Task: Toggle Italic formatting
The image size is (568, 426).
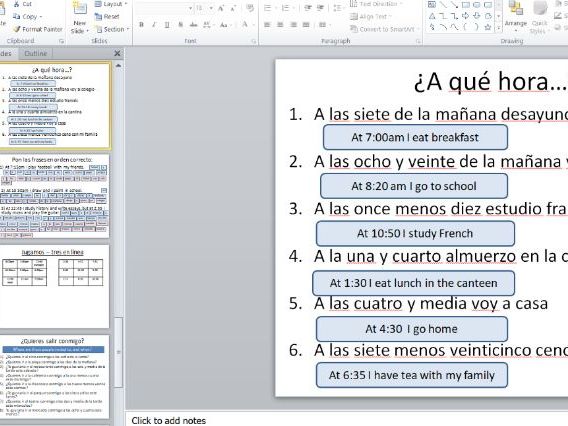Action: pyautogui.click(x=154, y=25)
